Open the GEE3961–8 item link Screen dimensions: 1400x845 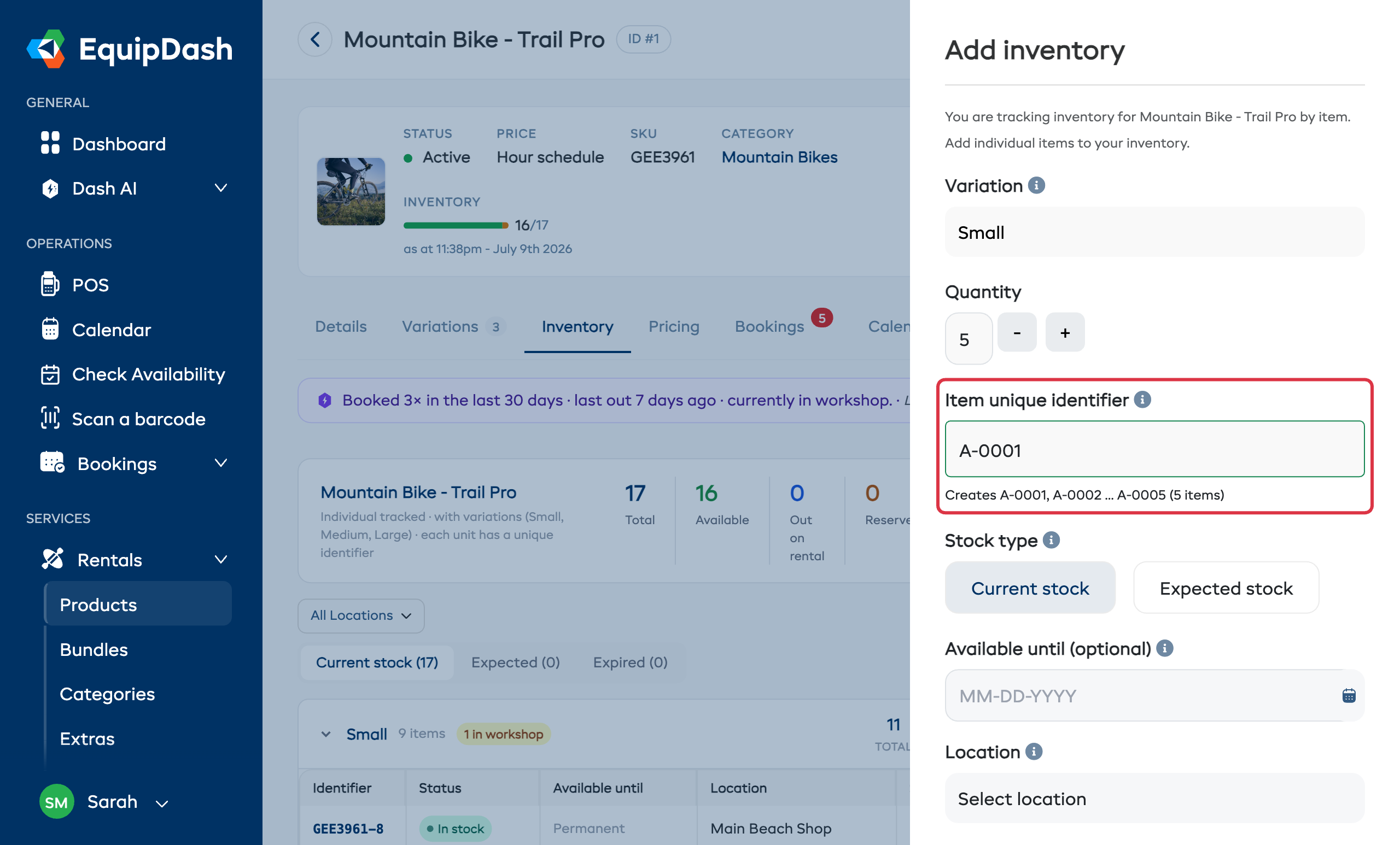pos(348,829)
